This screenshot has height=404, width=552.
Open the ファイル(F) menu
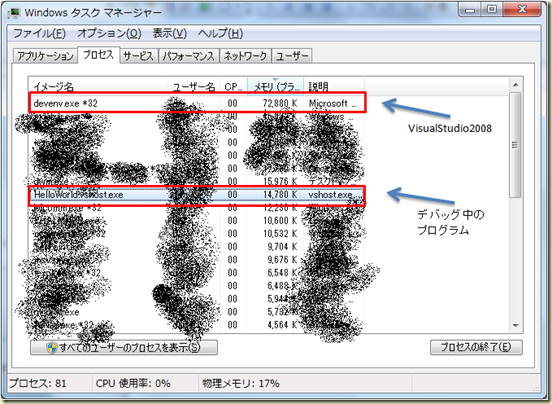(x=39, y=33)
